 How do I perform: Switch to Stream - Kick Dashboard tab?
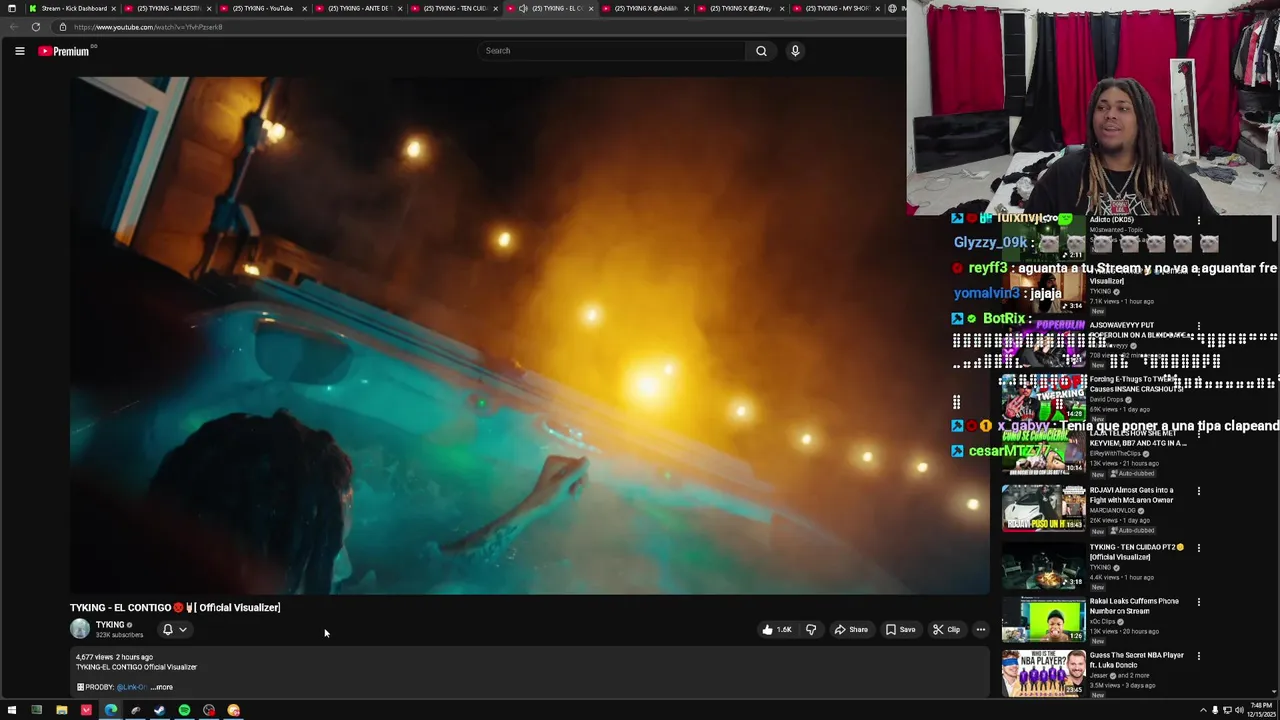pyautogui.click(x=72, y=8)
